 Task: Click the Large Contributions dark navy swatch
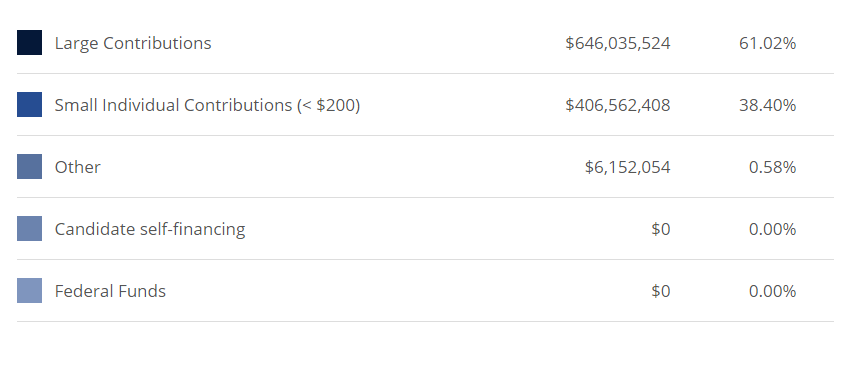tap(30, 42)
